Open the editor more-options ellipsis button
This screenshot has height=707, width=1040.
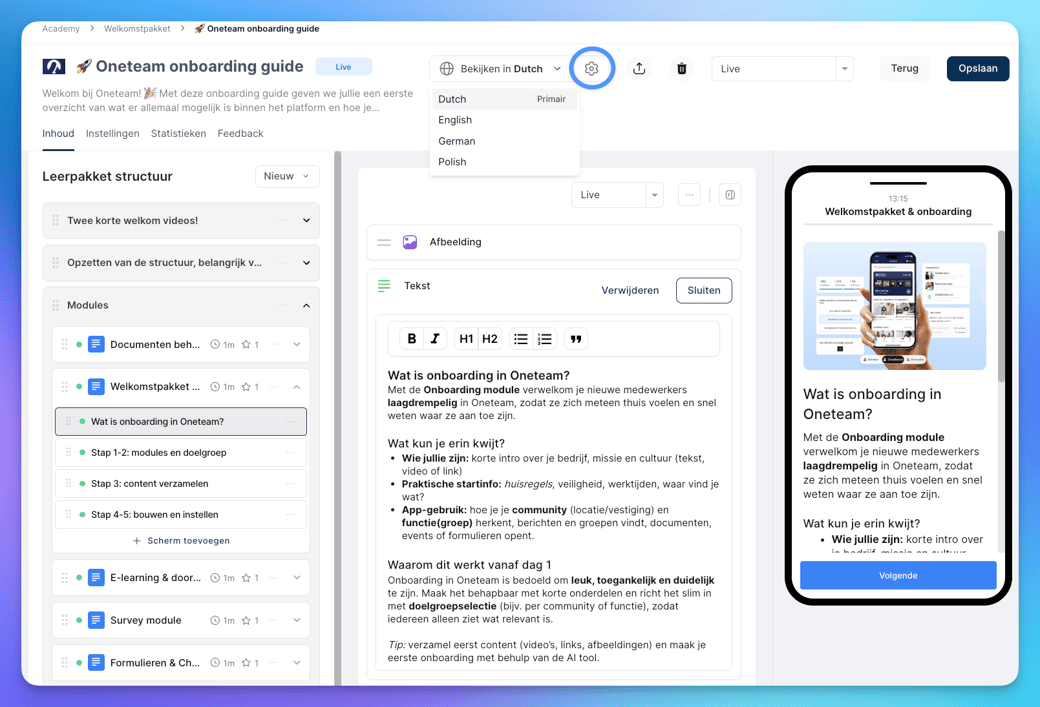click(x=689, y=195)
